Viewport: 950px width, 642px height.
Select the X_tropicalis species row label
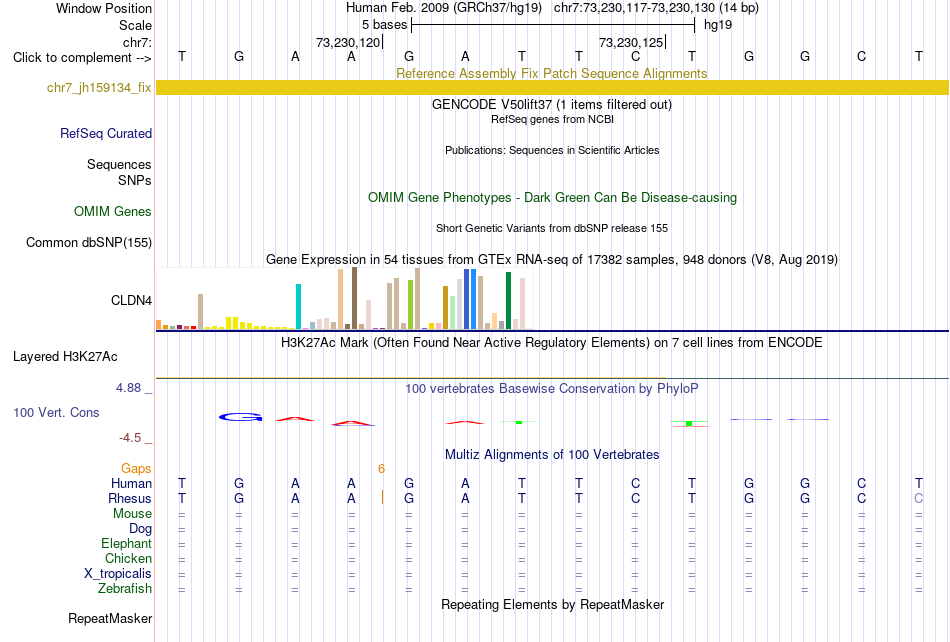(x=118, y=574)
